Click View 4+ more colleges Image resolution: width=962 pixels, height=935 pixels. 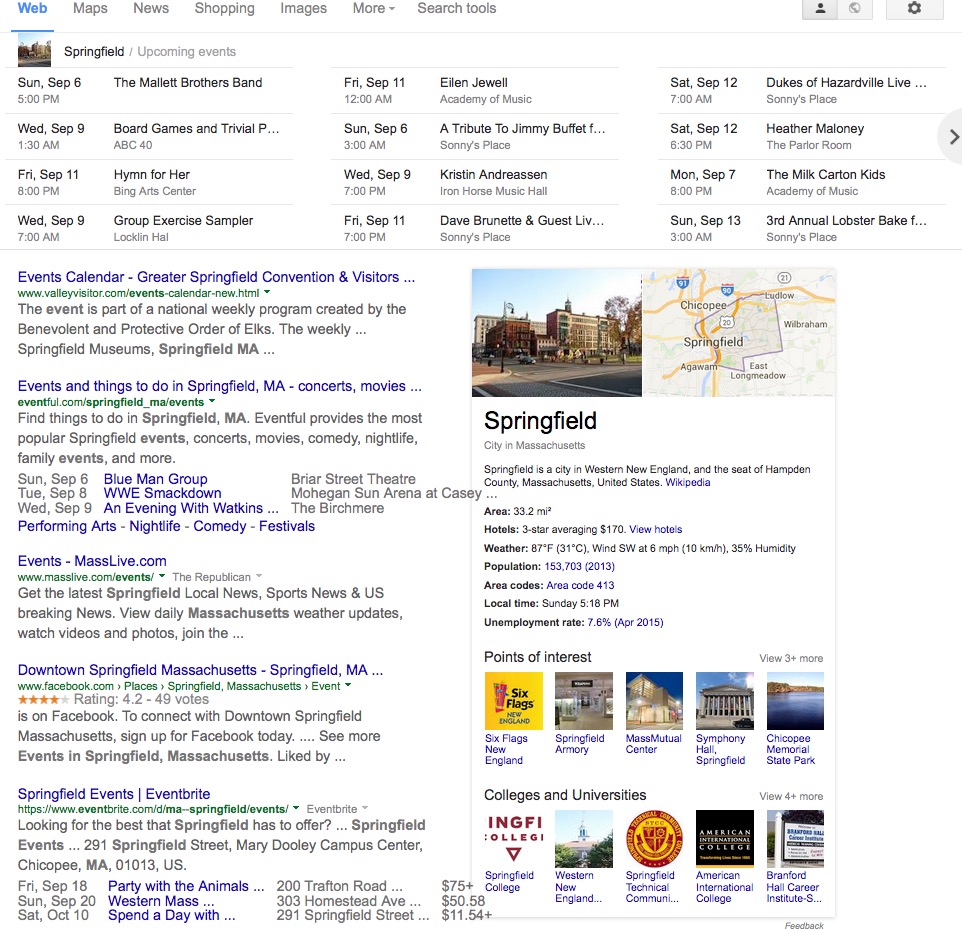click(x=791, y=796)
